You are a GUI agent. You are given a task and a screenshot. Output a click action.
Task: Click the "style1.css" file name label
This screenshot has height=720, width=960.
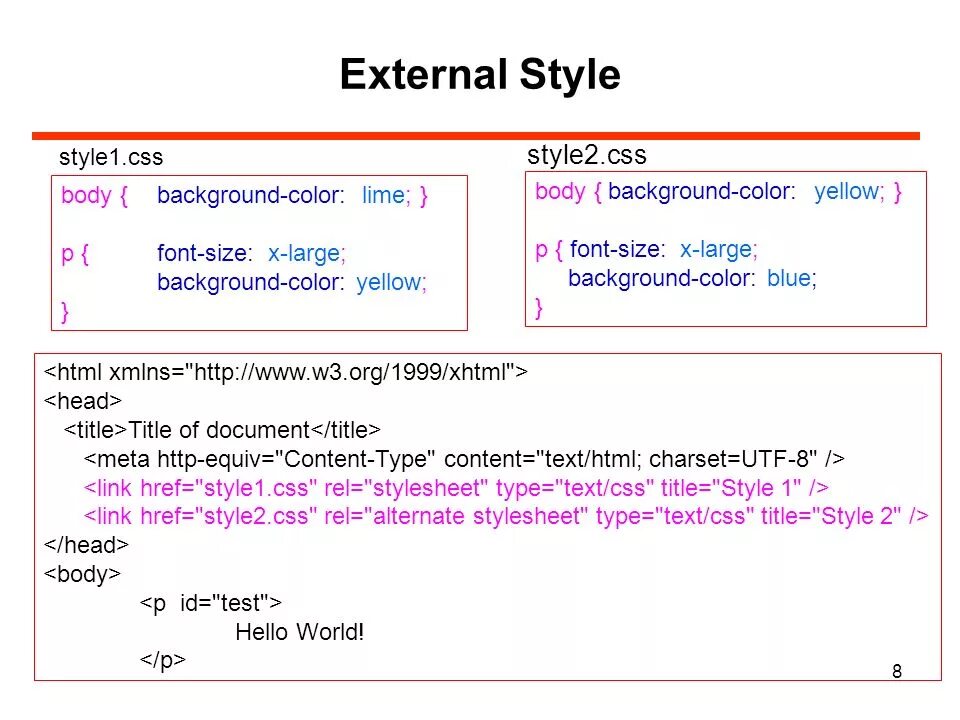111,157
